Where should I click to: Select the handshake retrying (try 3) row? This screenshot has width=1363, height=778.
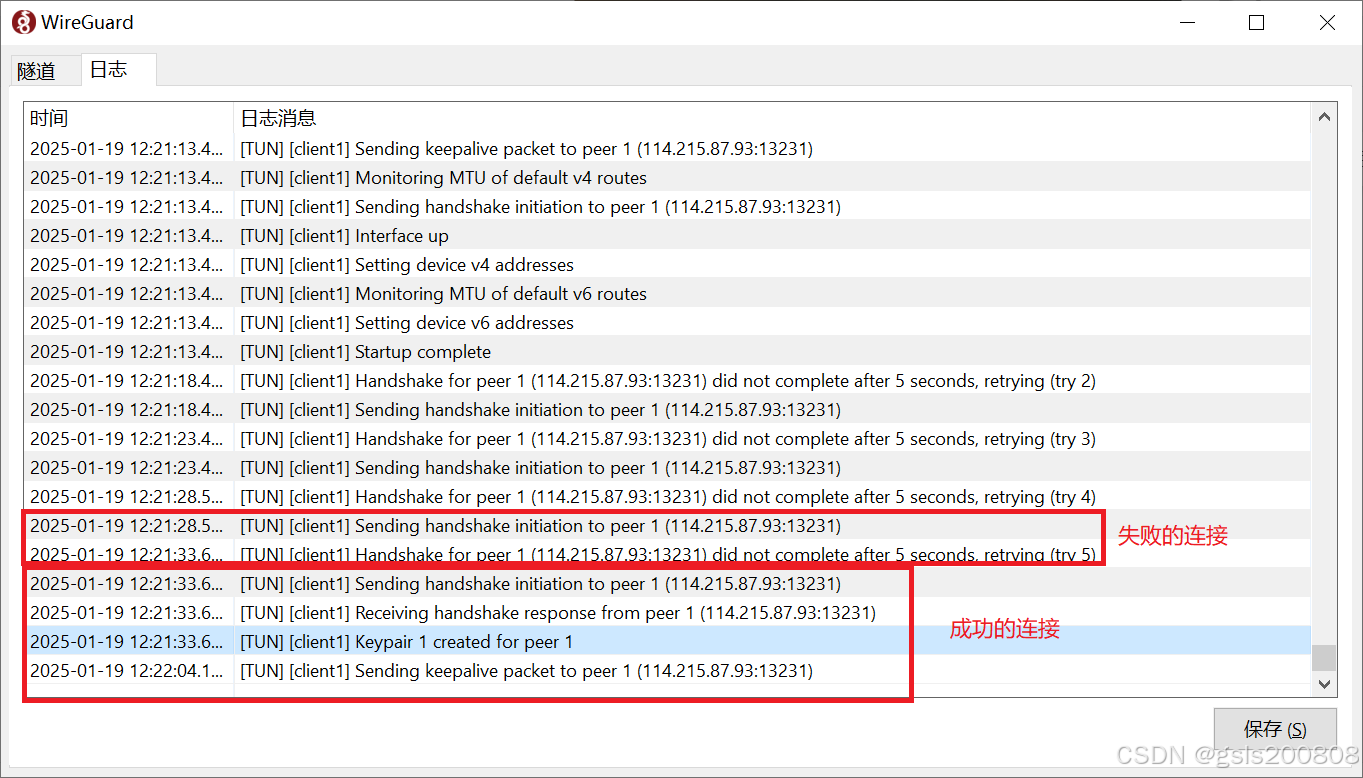tap(667, 439)
